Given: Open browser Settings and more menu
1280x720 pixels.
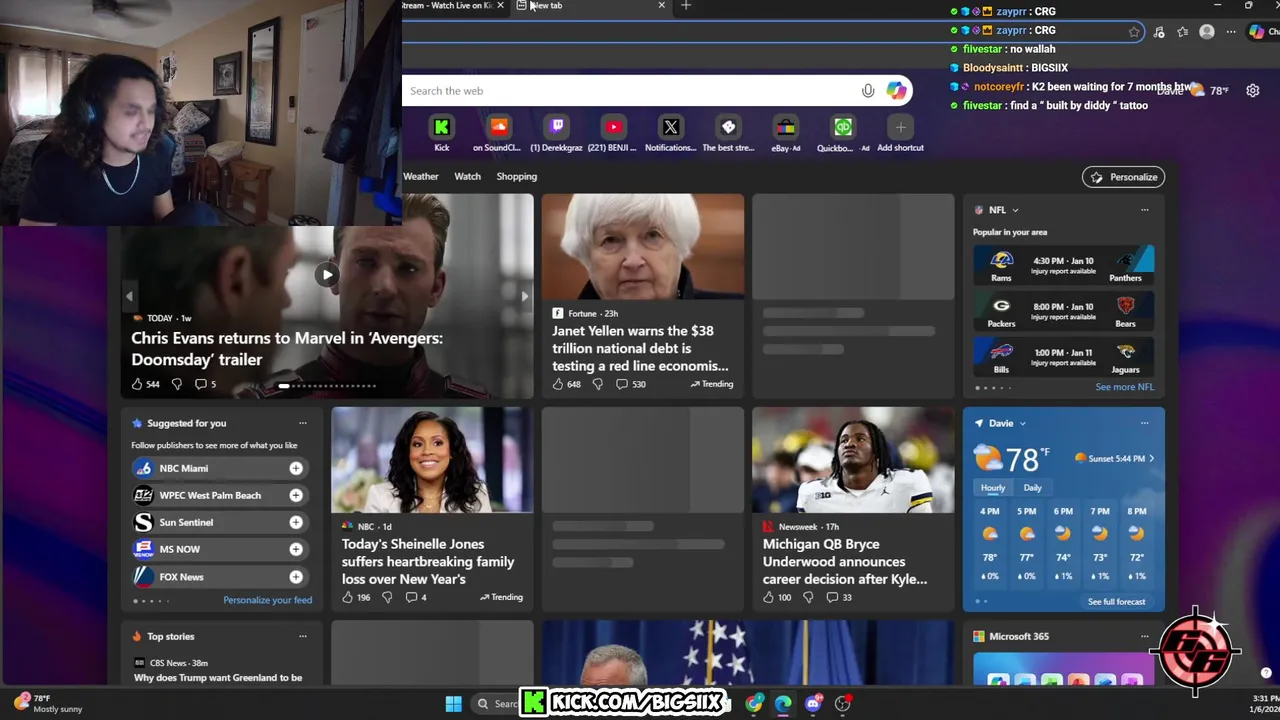Looking at the screenshot, I should (1231, 32).
